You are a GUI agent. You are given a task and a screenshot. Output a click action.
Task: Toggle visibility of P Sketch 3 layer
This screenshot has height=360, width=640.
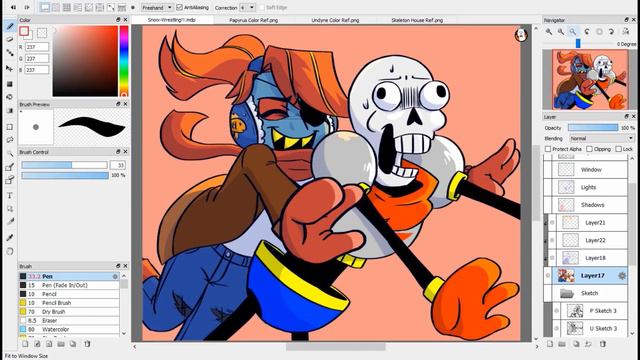[557, 311]
